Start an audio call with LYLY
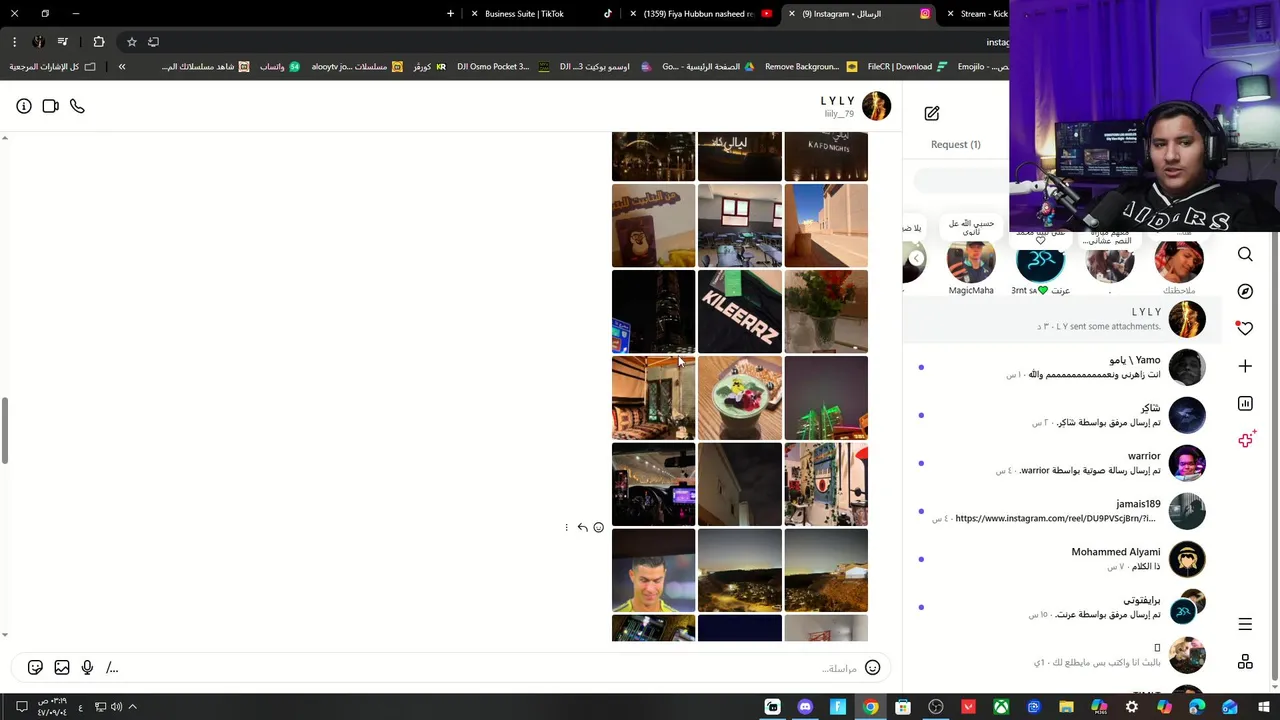Screen dimensions: 1280x720 tap(77, 106)
